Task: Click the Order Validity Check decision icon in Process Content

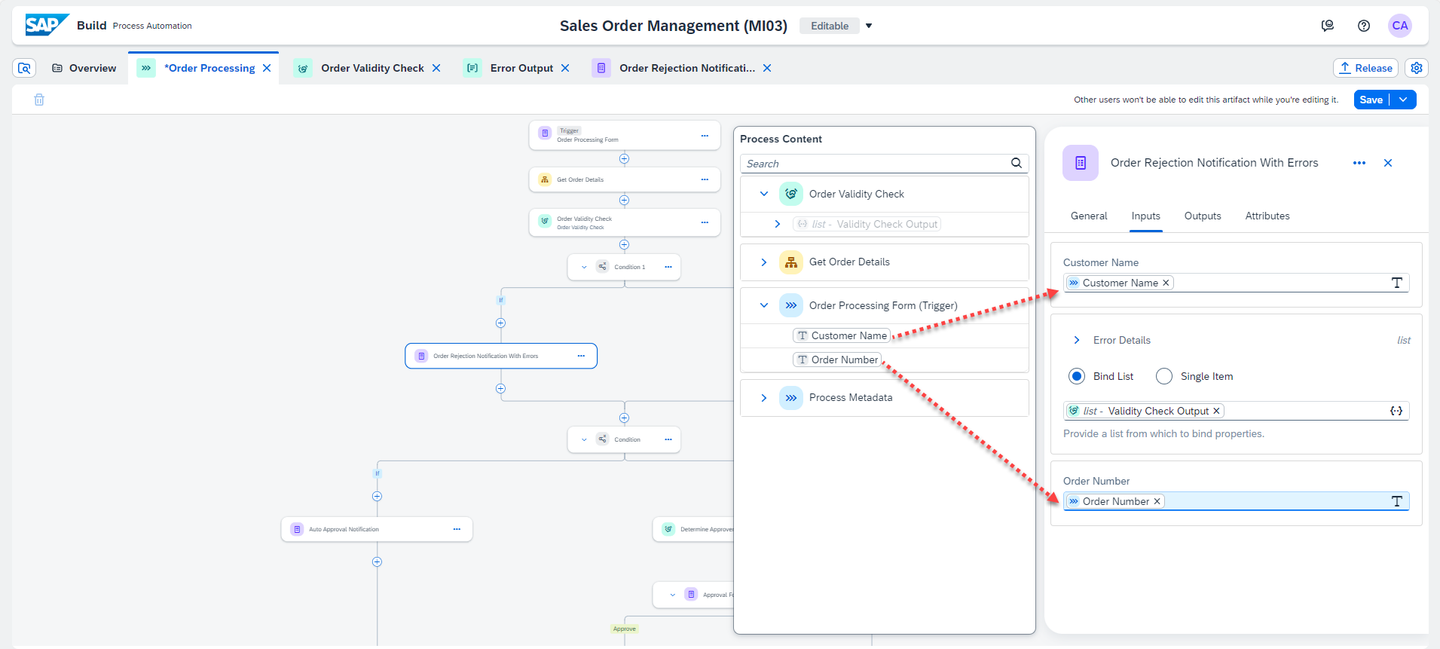Action: [791, 194]
